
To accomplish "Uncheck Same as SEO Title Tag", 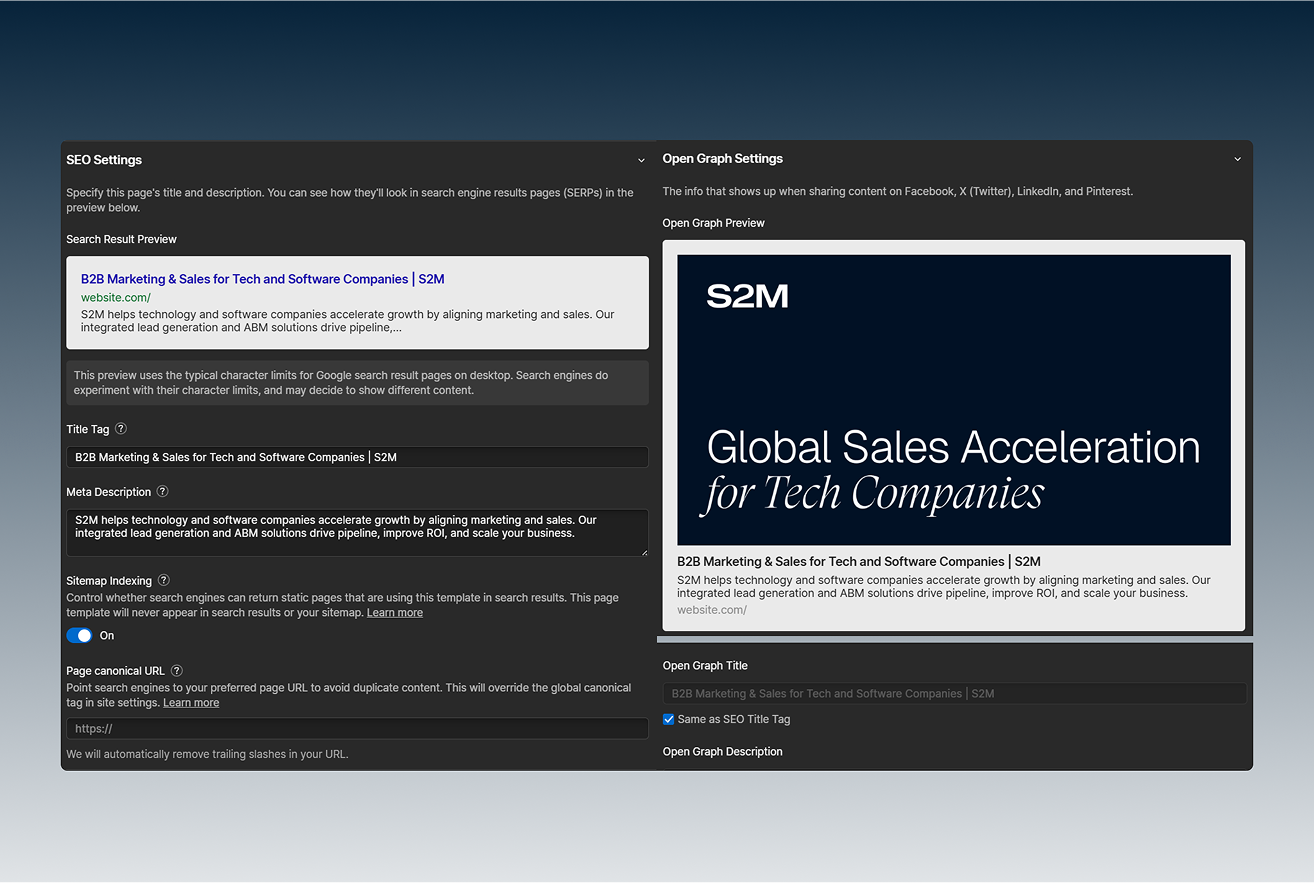I will (669, 719).
